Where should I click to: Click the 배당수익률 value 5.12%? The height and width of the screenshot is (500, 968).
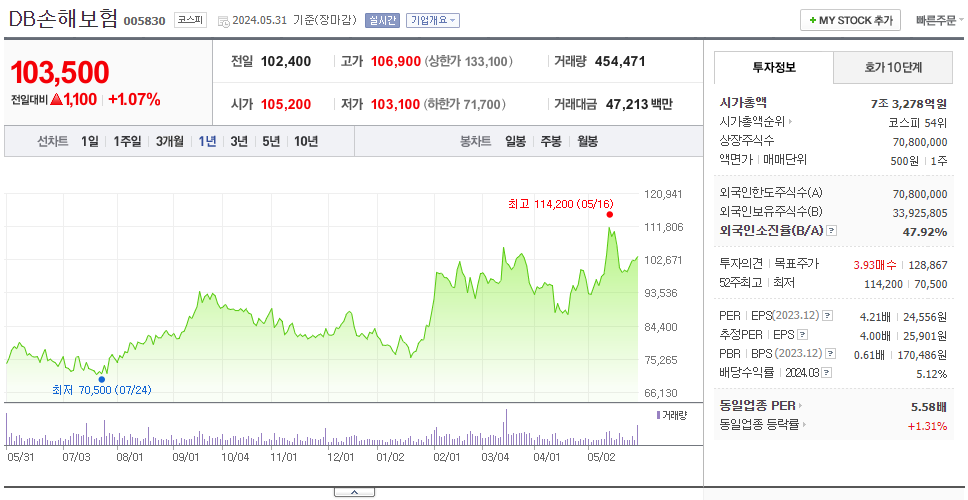(932, 374)
